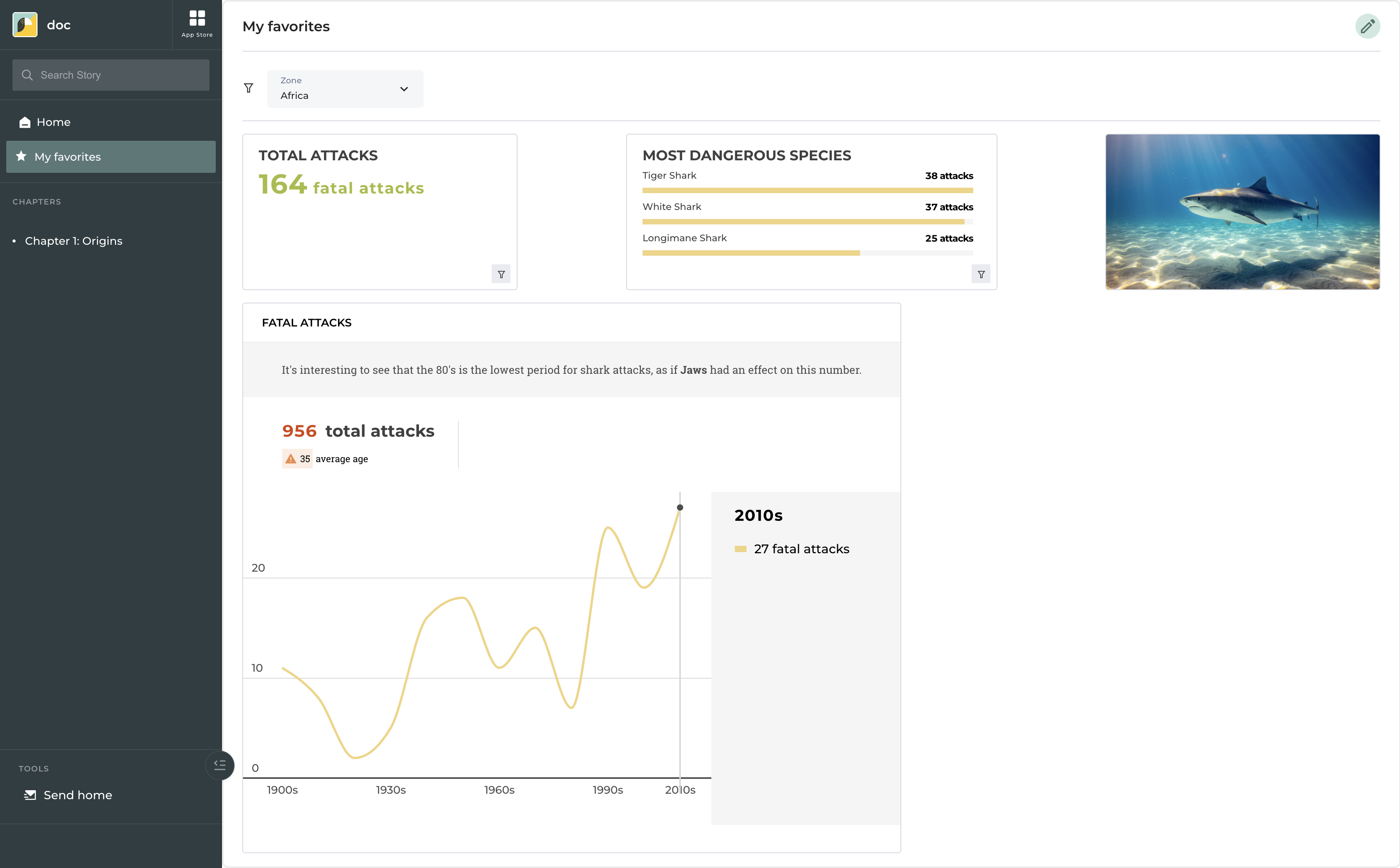
Task: Go to Home in sidebar
Action: coord(54,122)
